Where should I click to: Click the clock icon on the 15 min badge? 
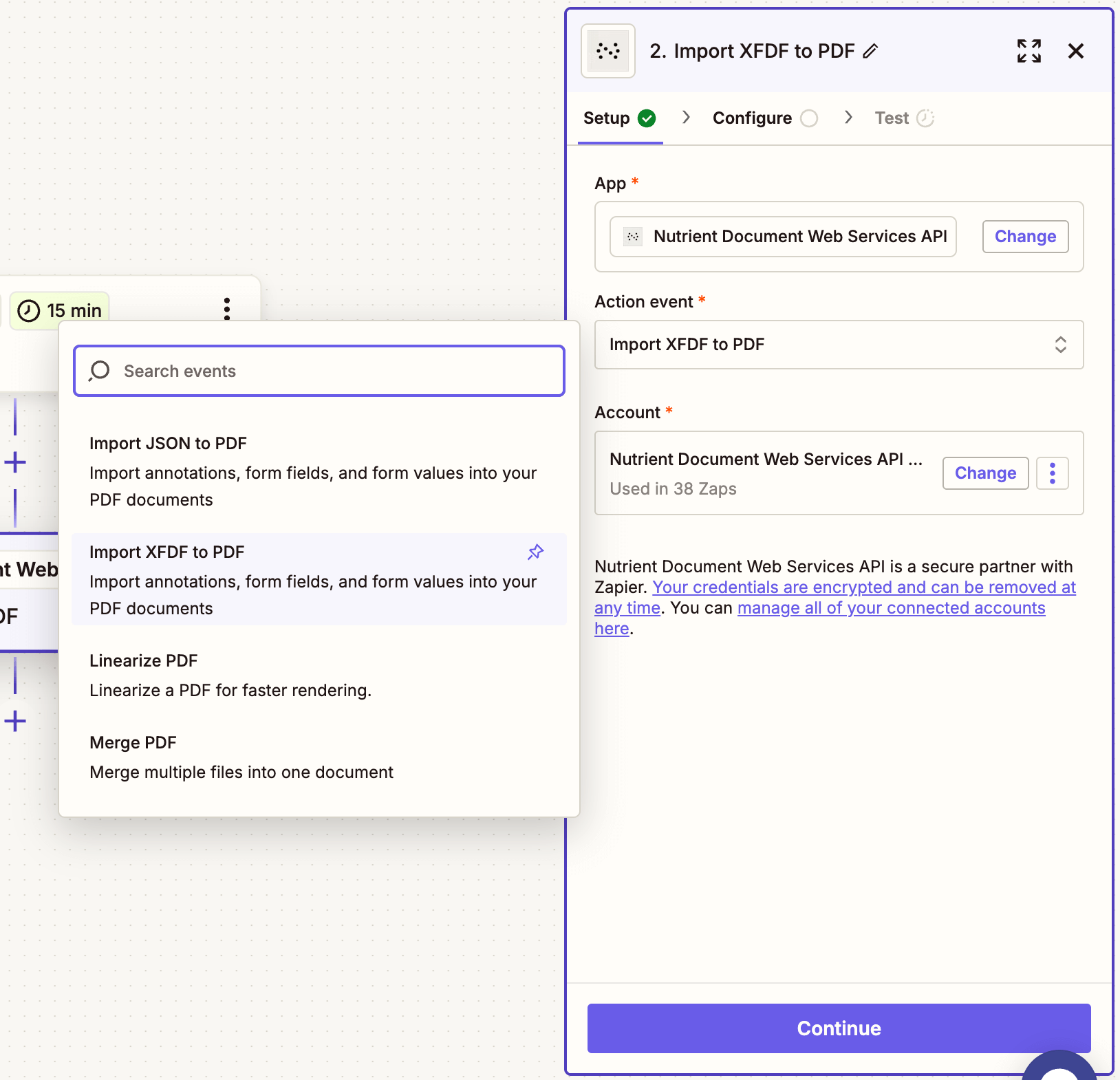pos(28,310)
